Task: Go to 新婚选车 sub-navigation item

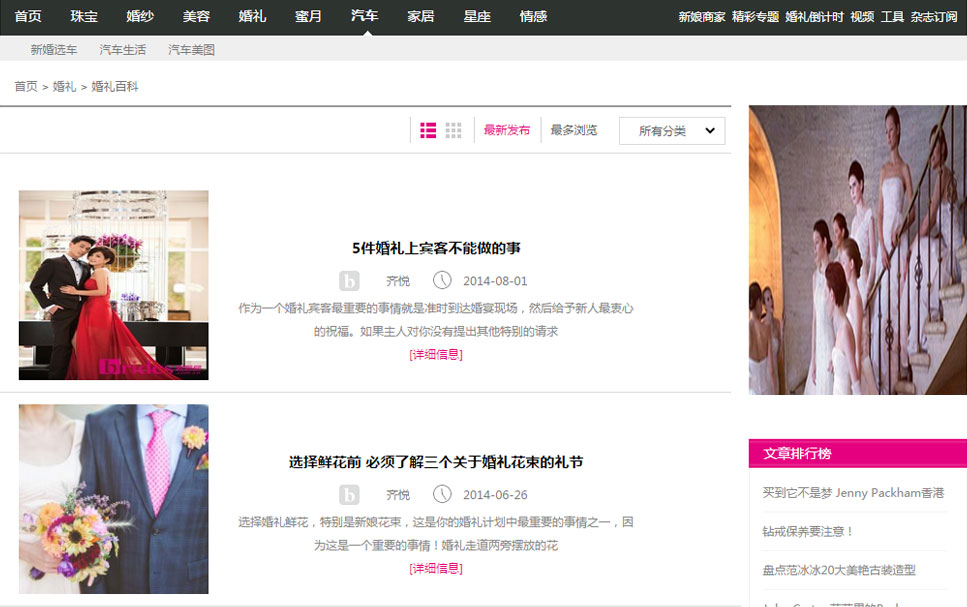Action: click(54, 49)
